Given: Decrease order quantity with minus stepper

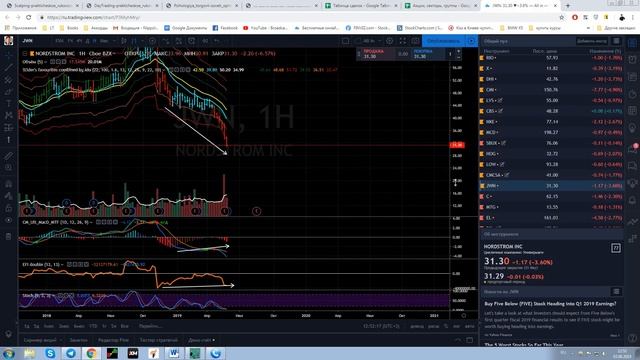Looking at the screenshot, I should (x=458, y=57).
